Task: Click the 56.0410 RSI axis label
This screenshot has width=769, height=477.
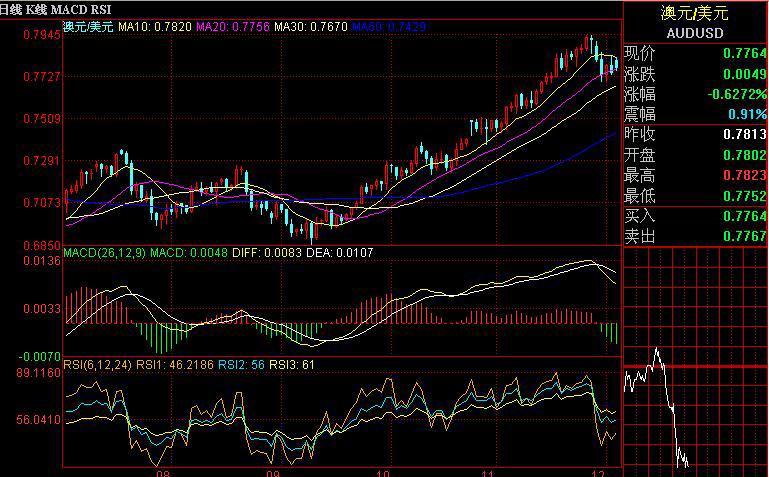Action: 39,420
